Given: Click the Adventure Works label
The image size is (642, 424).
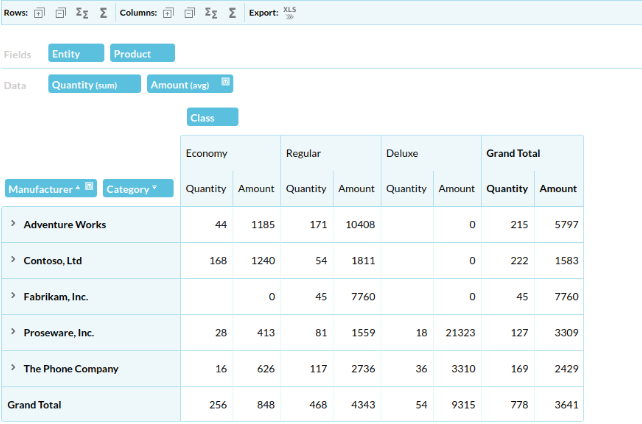Looking at the screenshot, I should click(x=65, y=225).
